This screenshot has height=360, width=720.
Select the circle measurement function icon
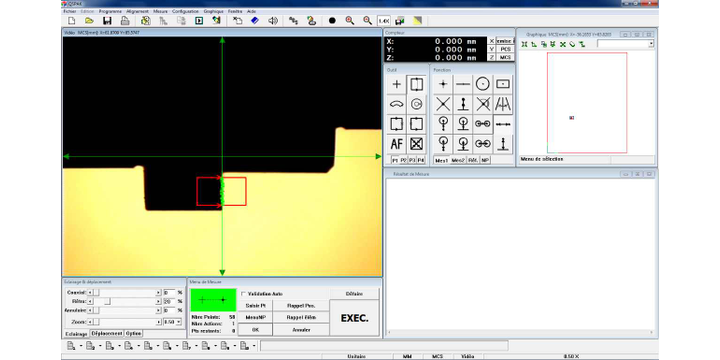coord(483,84)
